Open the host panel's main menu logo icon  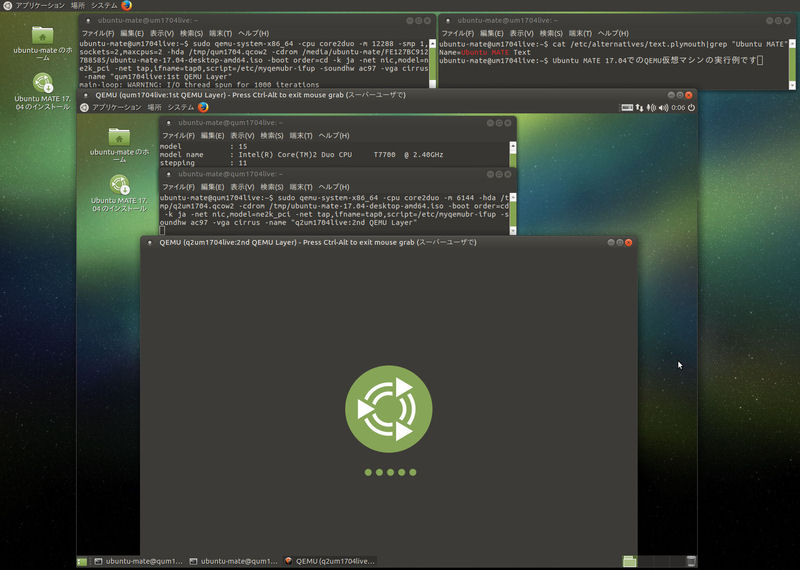tap(7, 6)
